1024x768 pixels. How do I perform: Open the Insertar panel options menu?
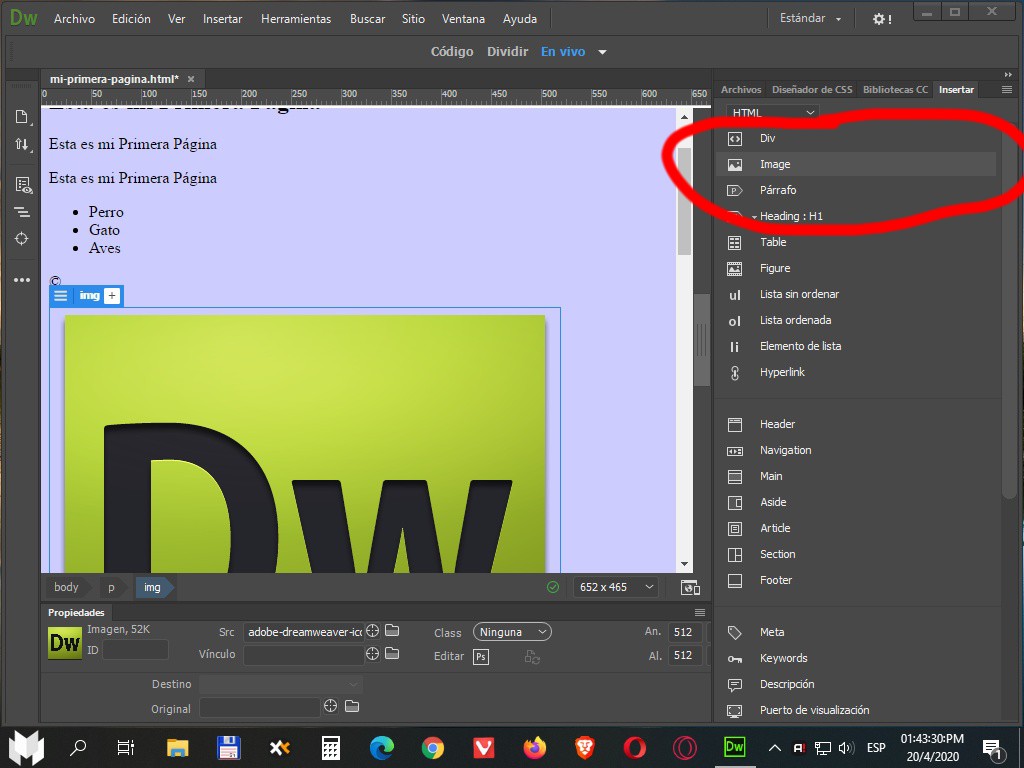1007,90
